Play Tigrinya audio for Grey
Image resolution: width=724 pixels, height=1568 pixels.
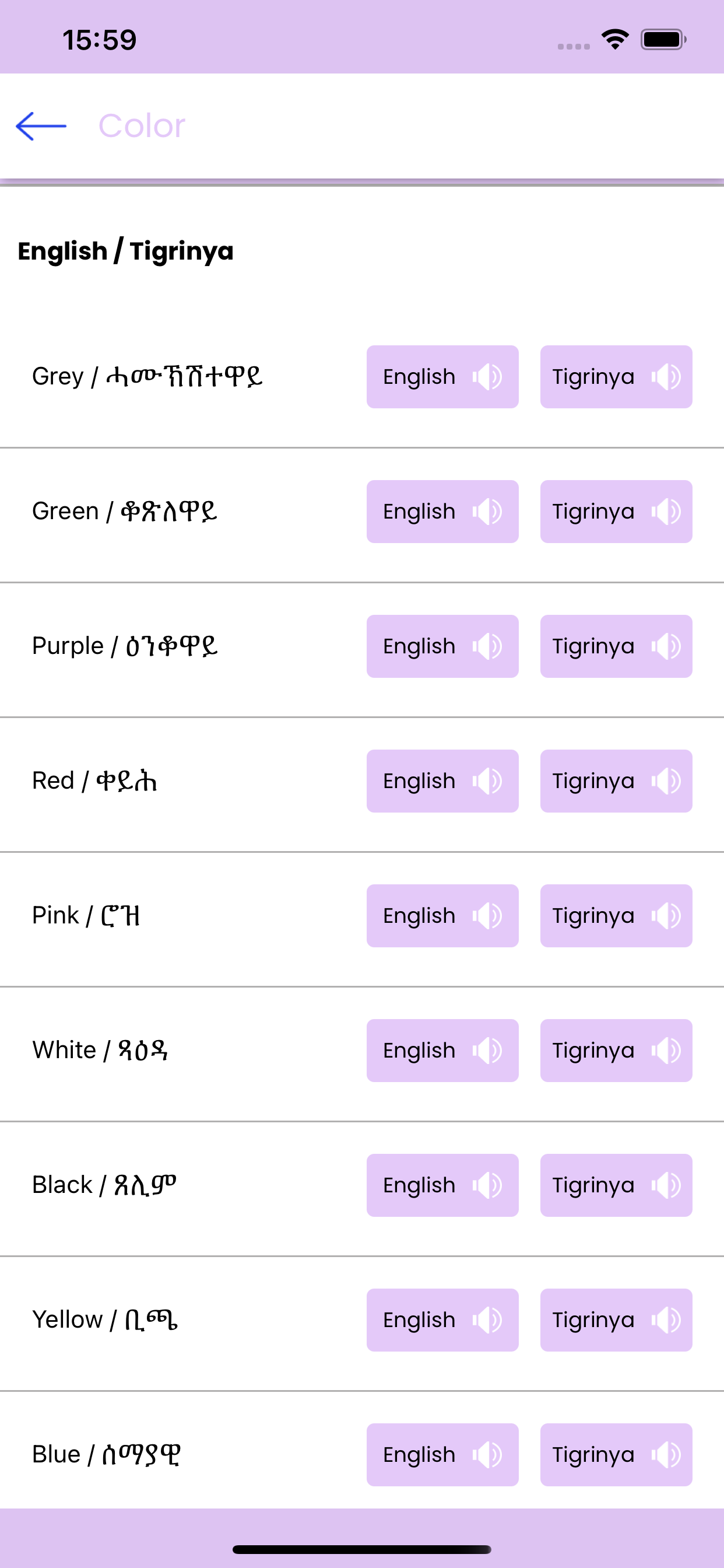tap(616, 377)
